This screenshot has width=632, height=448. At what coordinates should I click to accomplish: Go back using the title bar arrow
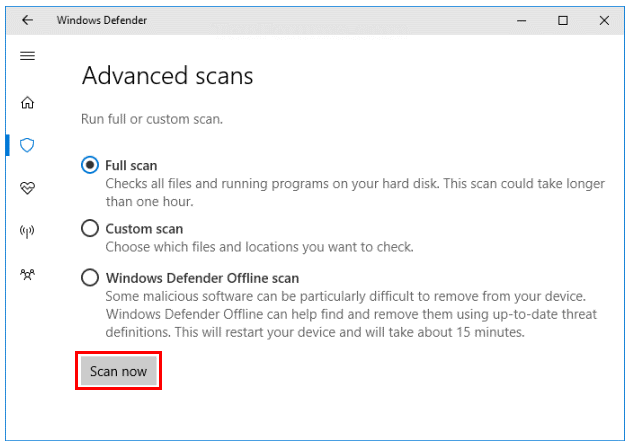(27, 20)
